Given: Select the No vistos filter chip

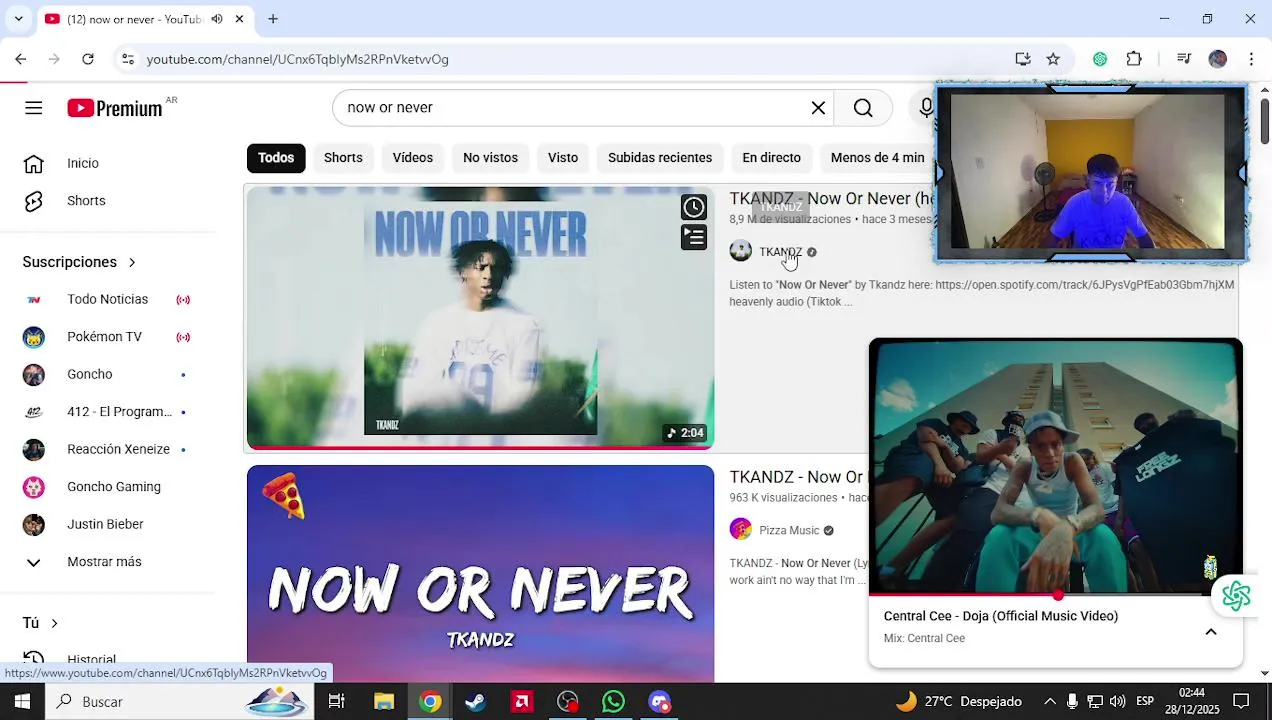Looking at the screenshot, I should pyautogui.click(x=490, y=158).
